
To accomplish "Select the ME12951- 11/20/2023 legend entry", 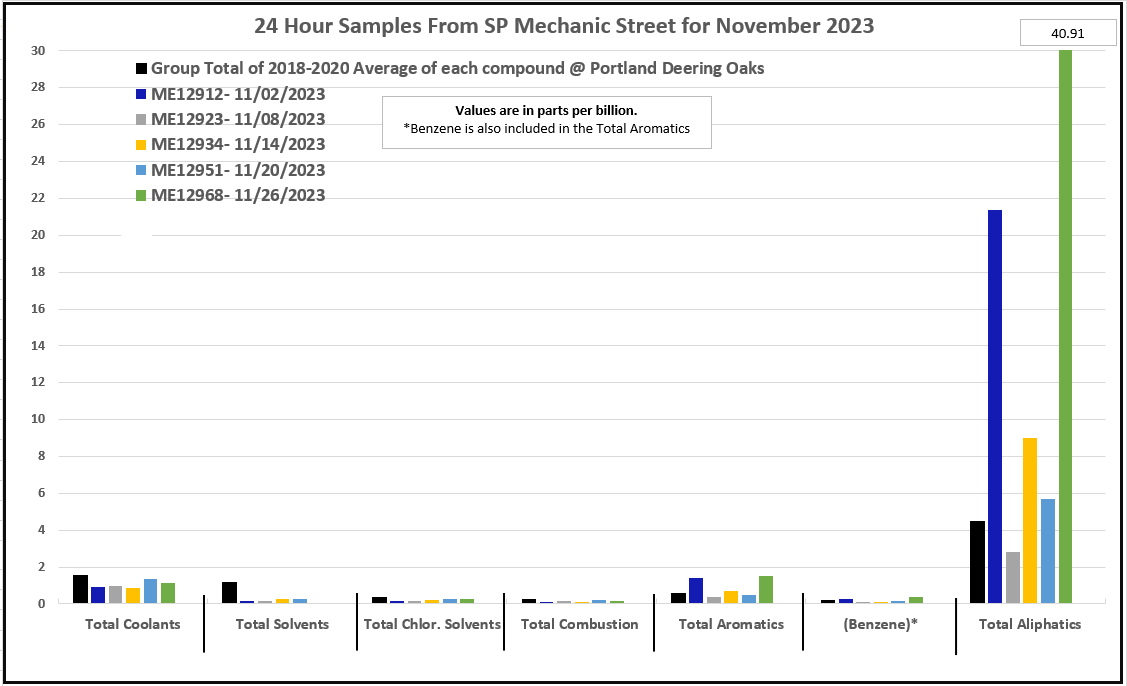I will pyautogui.click(x=237, y=170).
